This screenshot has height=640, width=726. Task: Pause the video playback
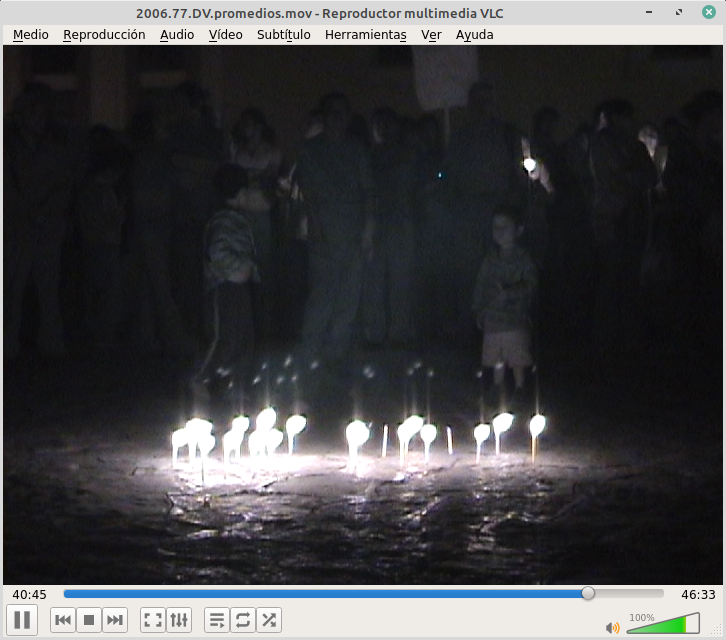[x=22, y=620]
